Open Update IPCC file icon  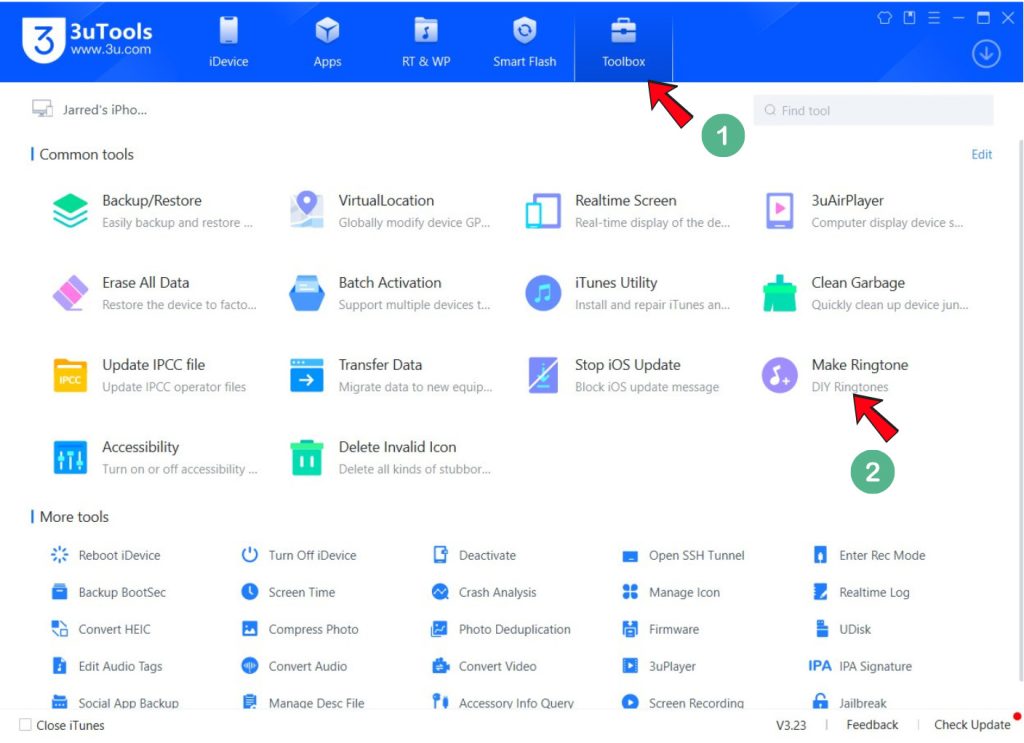point(70,375)
